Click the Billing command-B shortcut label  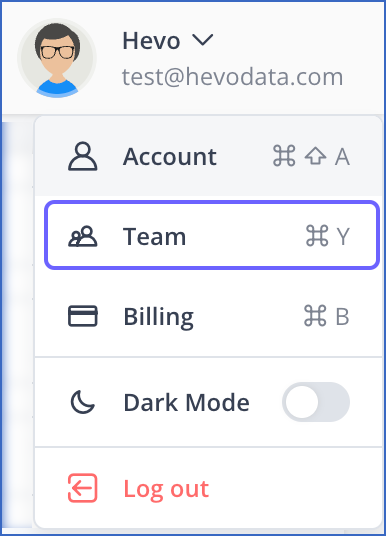pos(327,316)
